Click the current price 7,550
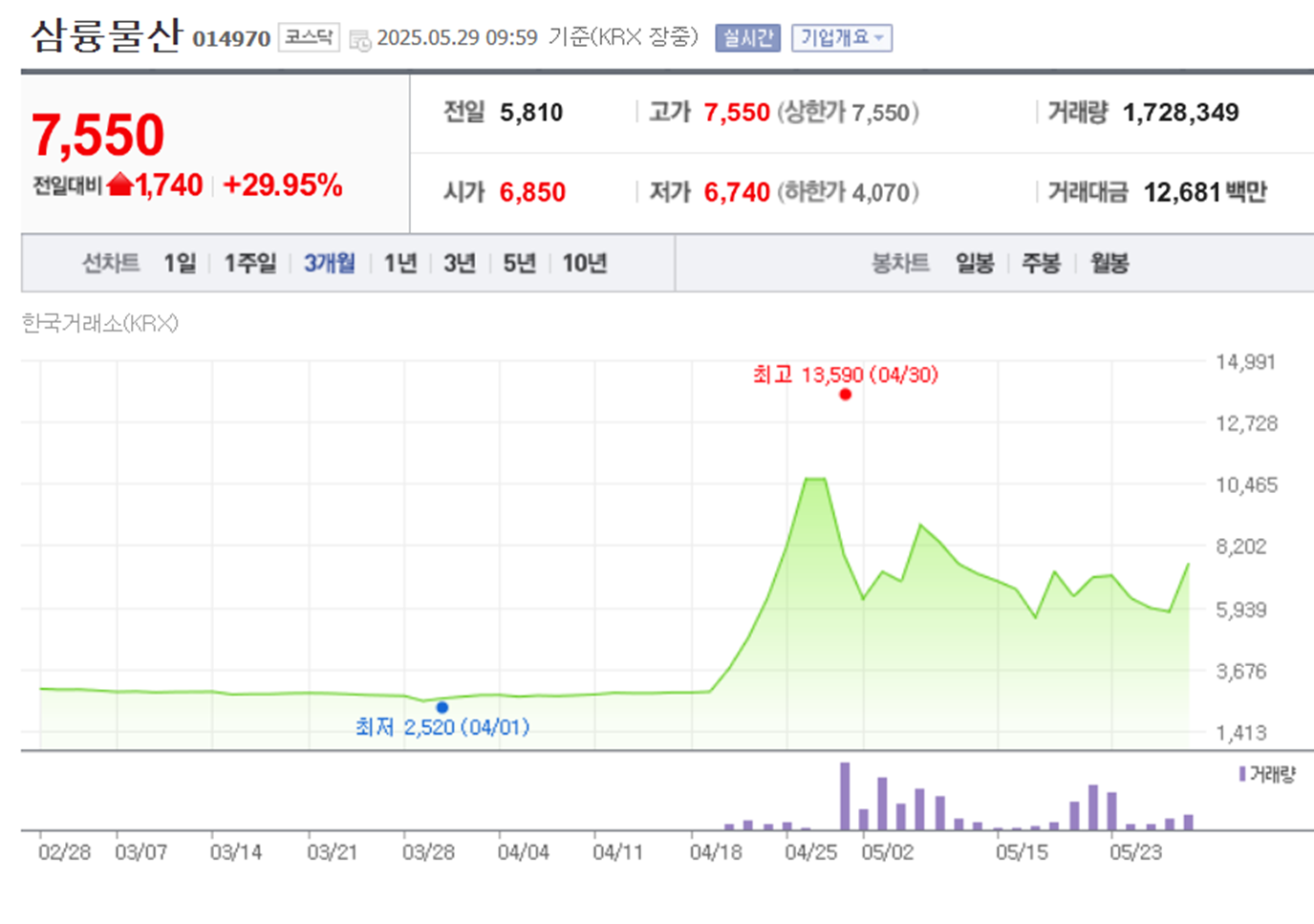1314x924 pixels. tap(97, 135)
